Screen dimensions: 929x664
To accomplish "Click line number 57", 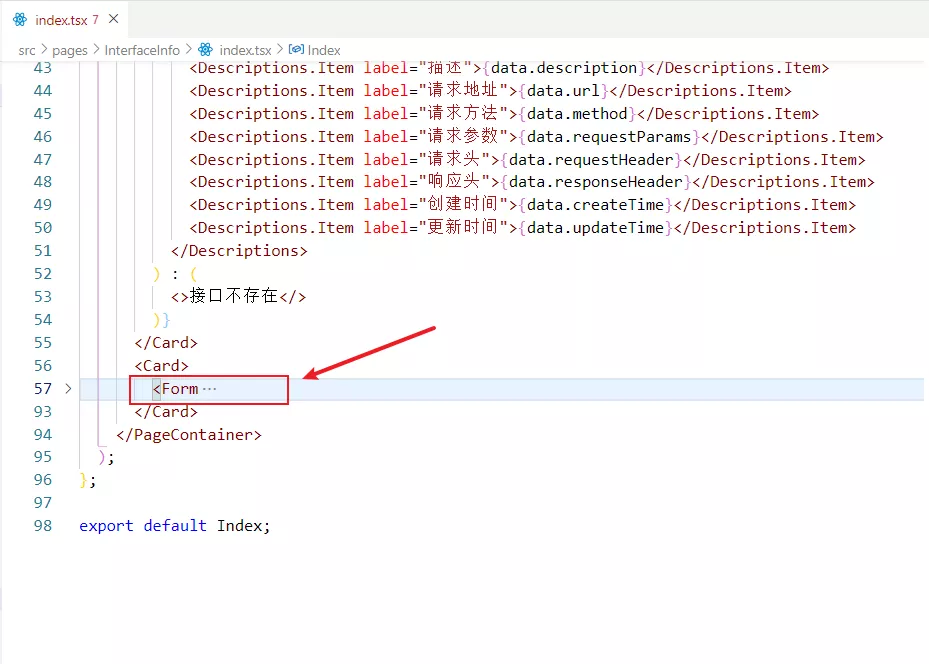I will pyautogui.click(x=43, y=389).
